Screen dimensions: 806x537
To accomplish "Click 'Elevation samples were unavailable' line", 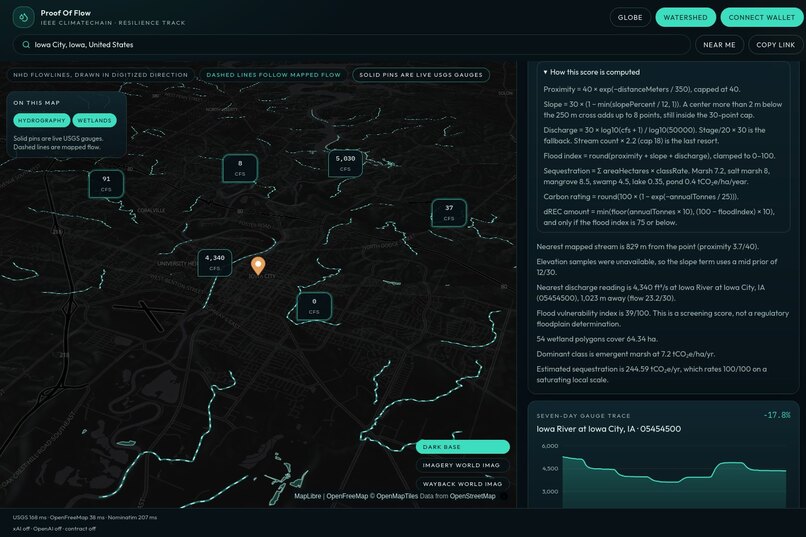I will point(656,267).
